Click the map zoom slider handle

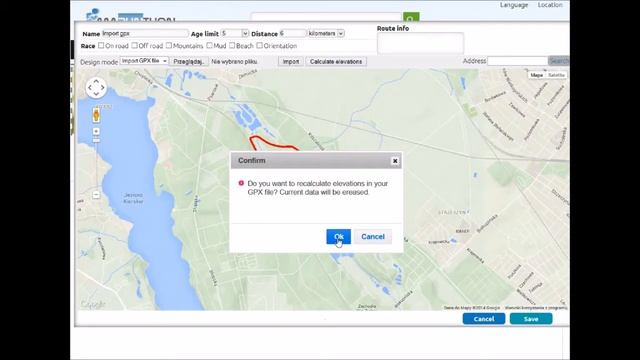pyautogui.click(x=96, y=140)
